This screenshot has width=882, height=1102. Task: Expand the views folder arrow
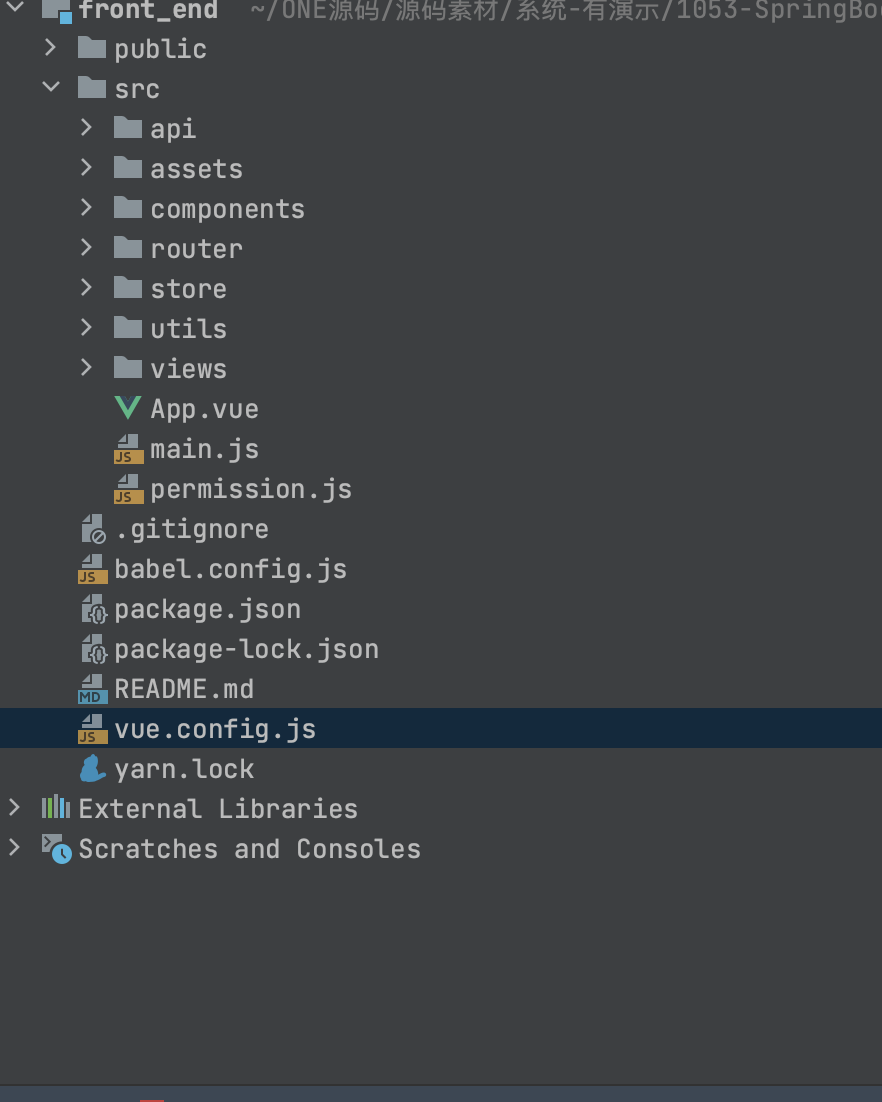click(x=86, y=368)
